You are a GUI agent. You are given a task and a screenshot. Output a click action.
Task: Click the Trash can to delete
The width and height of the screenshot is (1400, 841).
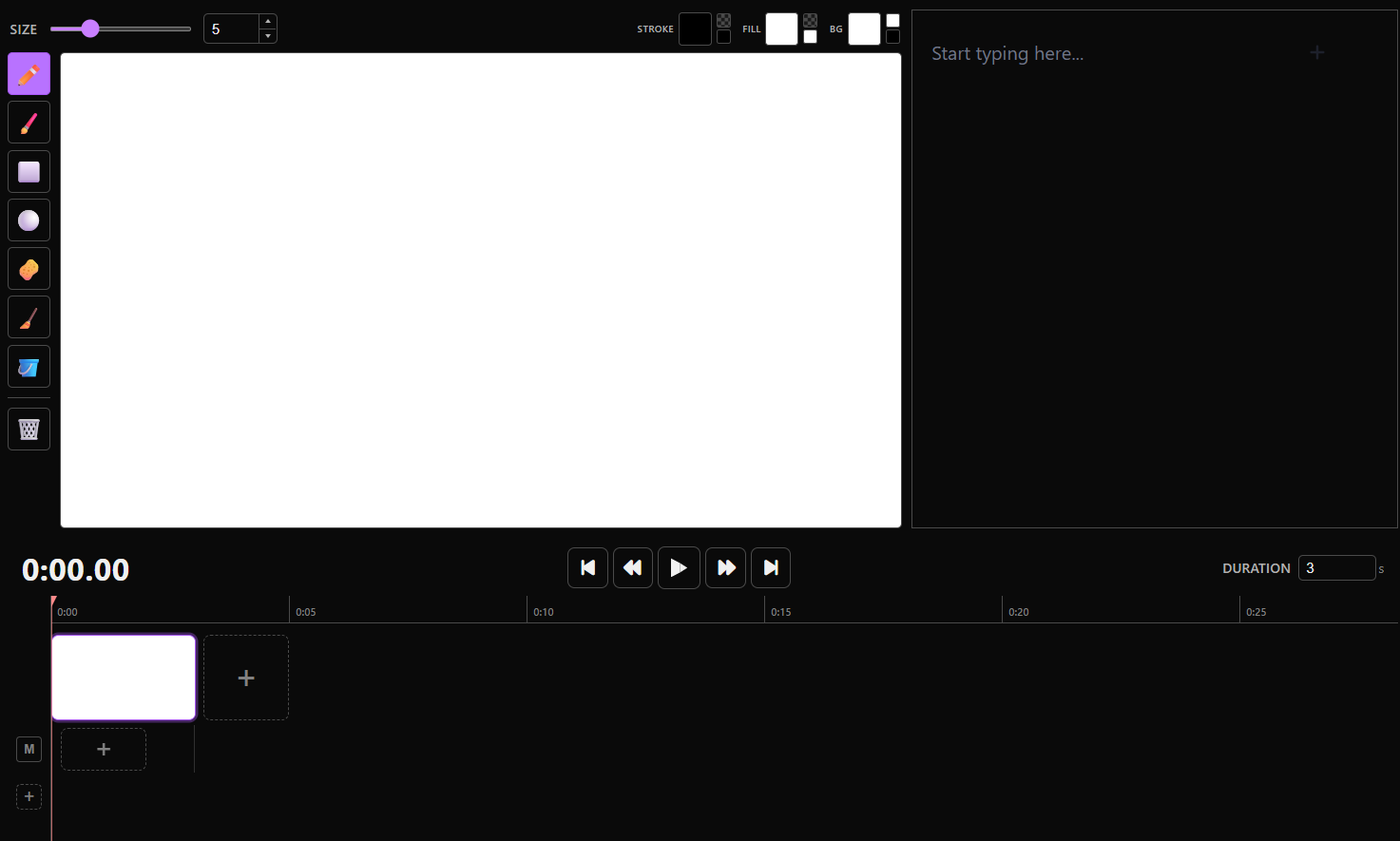(x=29, y=429)
